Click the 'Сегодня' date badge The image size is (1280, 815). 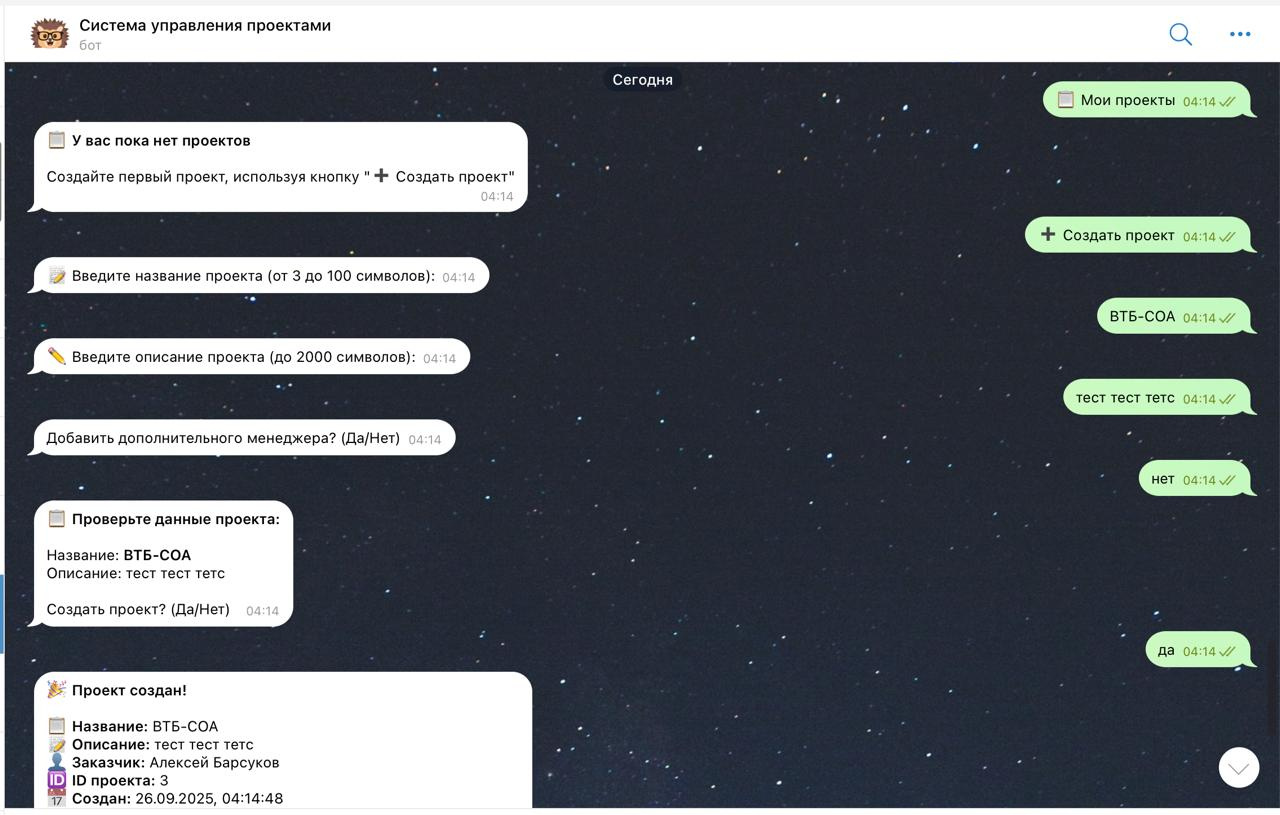point(642,80)
